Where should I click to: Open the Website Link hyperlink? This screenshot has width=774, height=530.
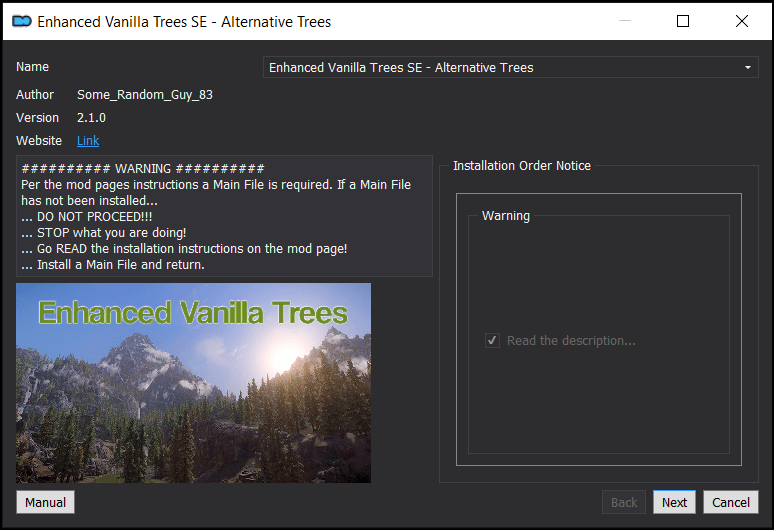click(88, 141)
